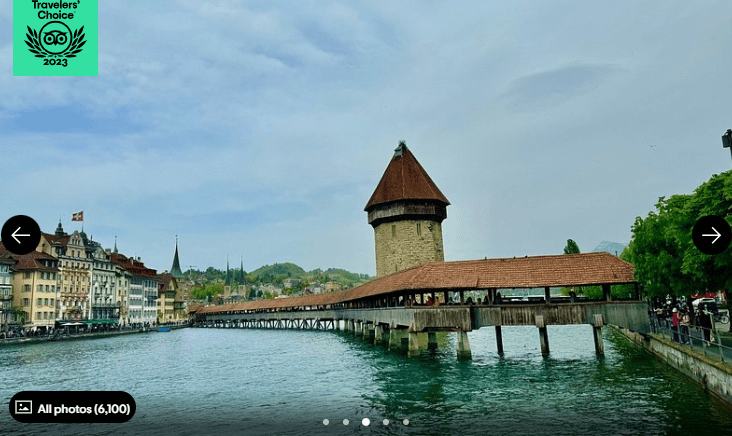Click the "2023" year text on badge
This screenshot has height=436, width=732.
[55, 62]
